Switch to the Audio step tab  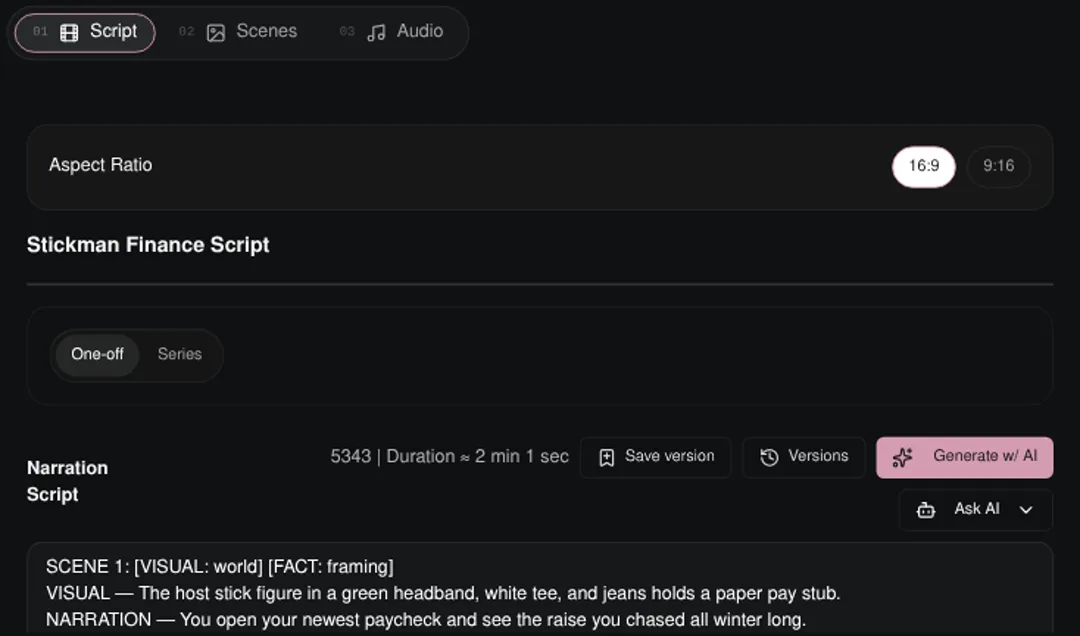391,32
